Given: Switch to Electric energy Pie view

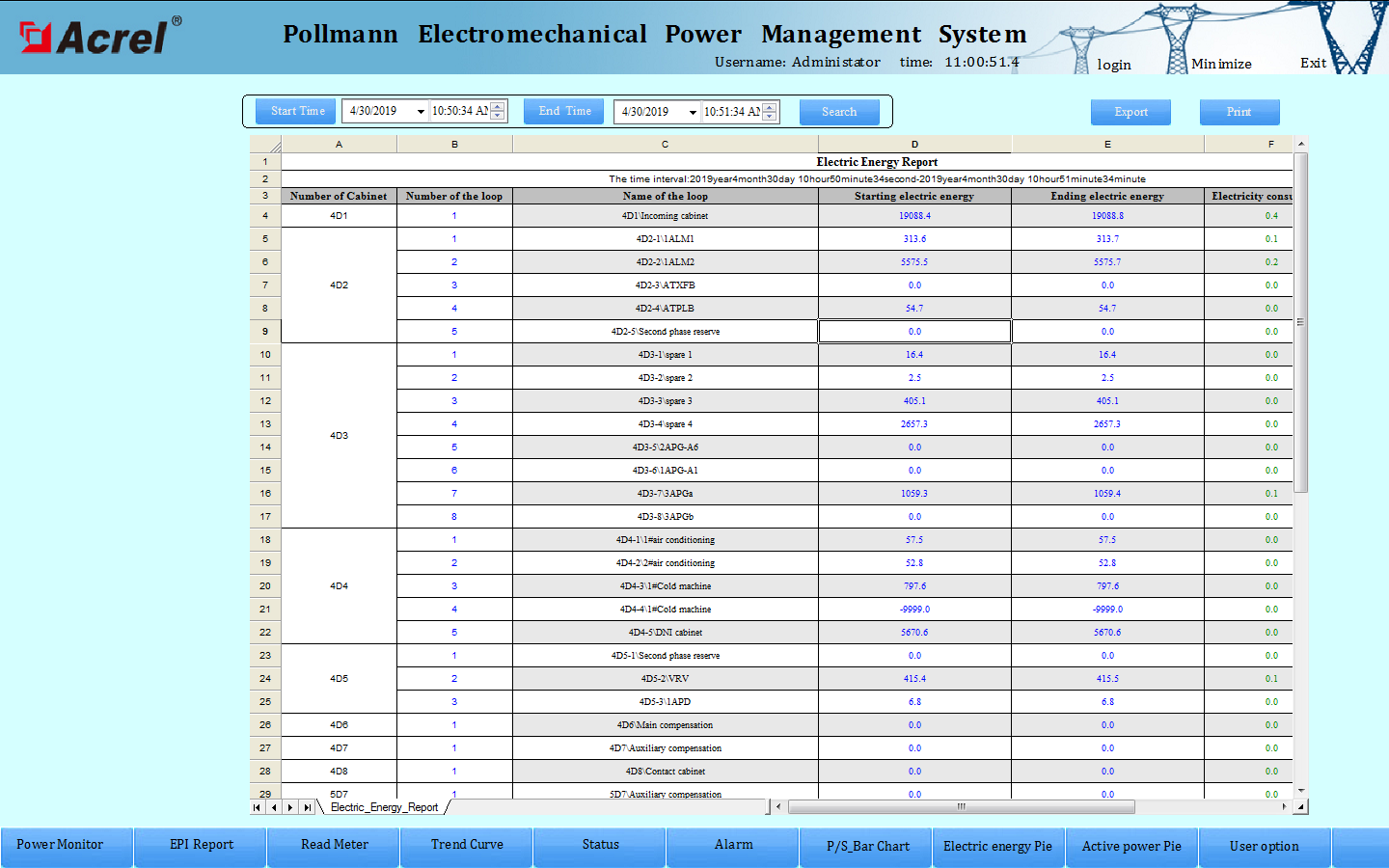Looking at the screenshot, I should point(997,846).
